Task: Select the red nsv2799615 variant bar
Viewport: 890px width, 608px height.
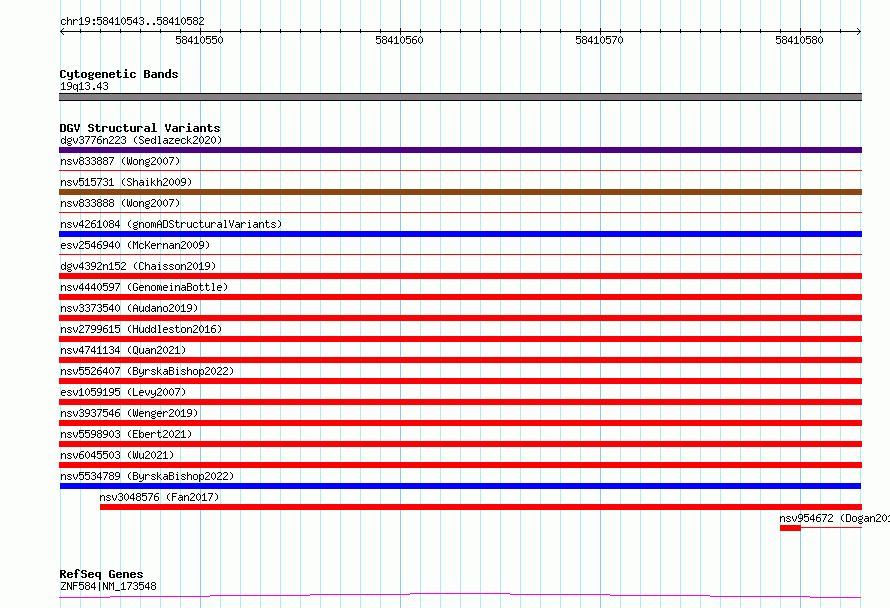Action: click(x=460, y=339)
